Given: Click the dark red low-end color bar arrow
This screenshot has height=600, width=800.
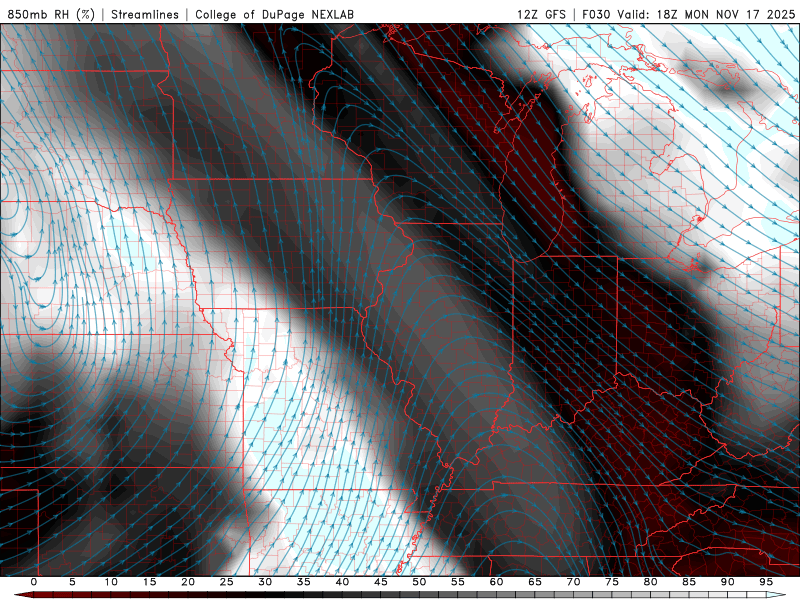Looking at the screenshot, I should 23,595.
